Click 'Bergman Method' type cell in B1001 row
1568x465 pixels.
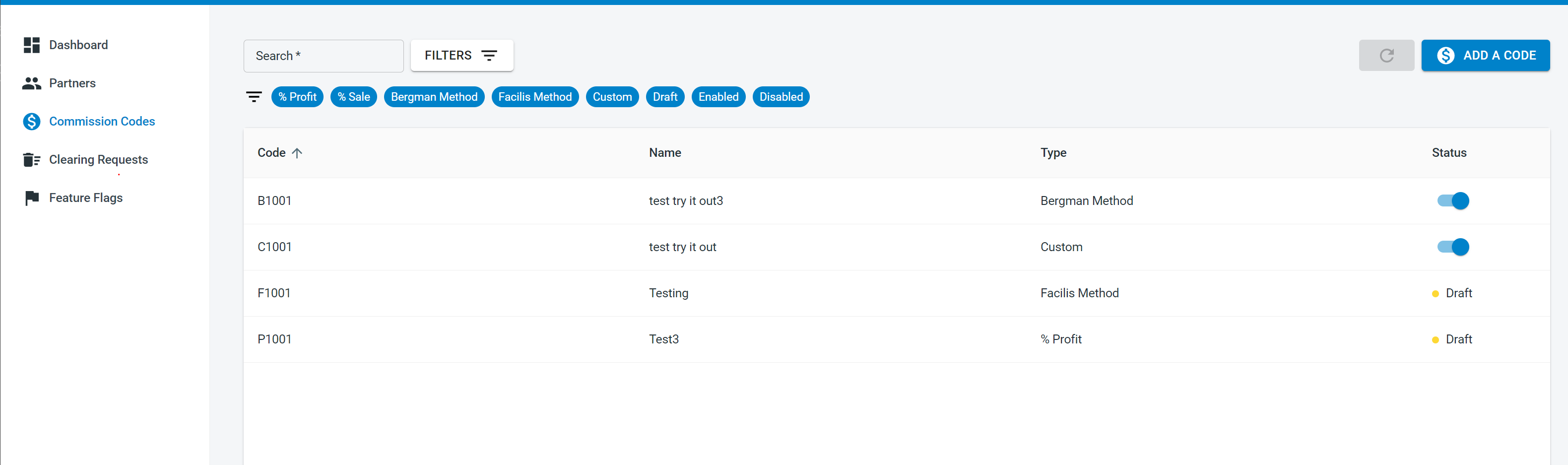pyautogui.click(x=1087, y=201)
